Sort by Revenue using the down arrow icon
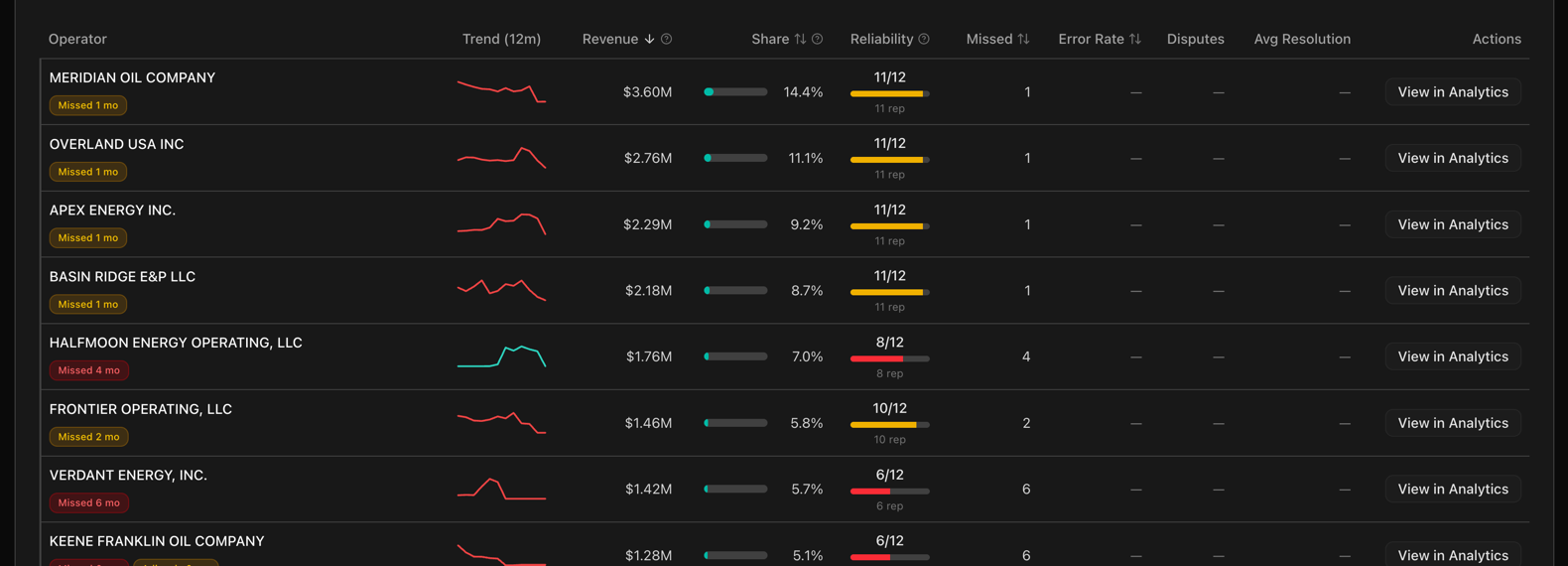Image resolution: width=1568 pixels, height=566 pixels. tap(650, 39)
